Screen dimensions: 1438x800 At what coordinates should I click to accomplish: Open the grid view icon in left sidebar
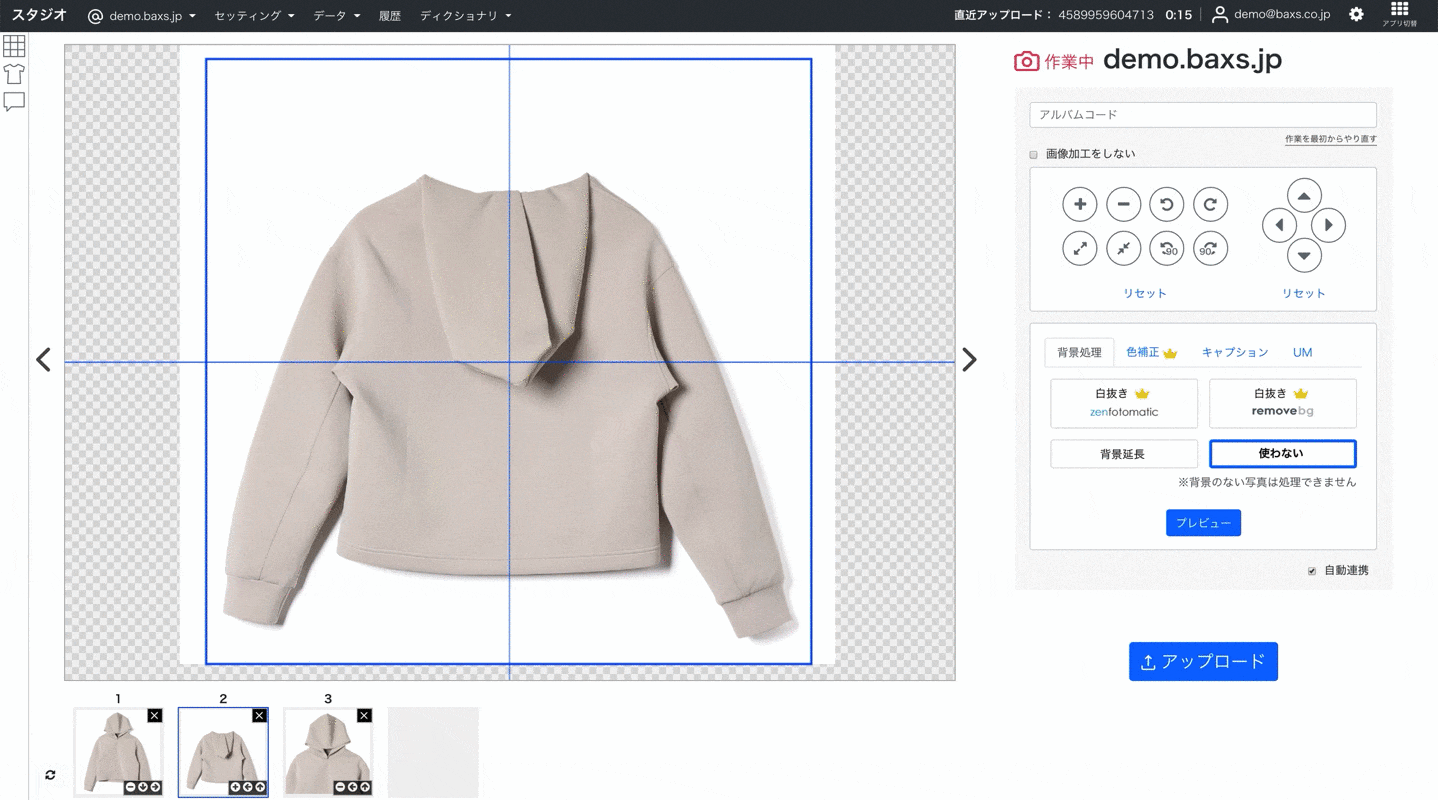14,46
